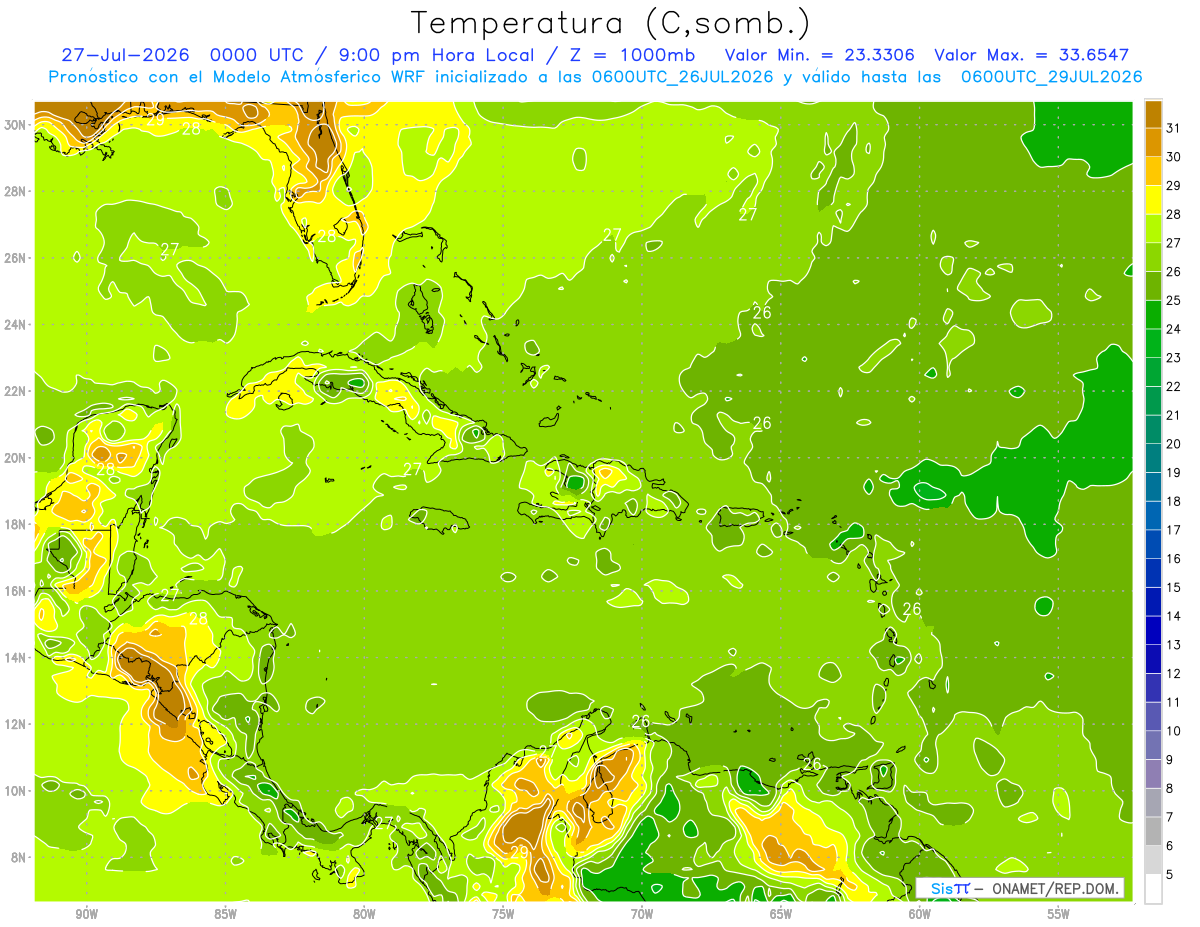Click 'Valor Max. = 33.6547' text
The image size is (1200, 927).
point(1031,55)
